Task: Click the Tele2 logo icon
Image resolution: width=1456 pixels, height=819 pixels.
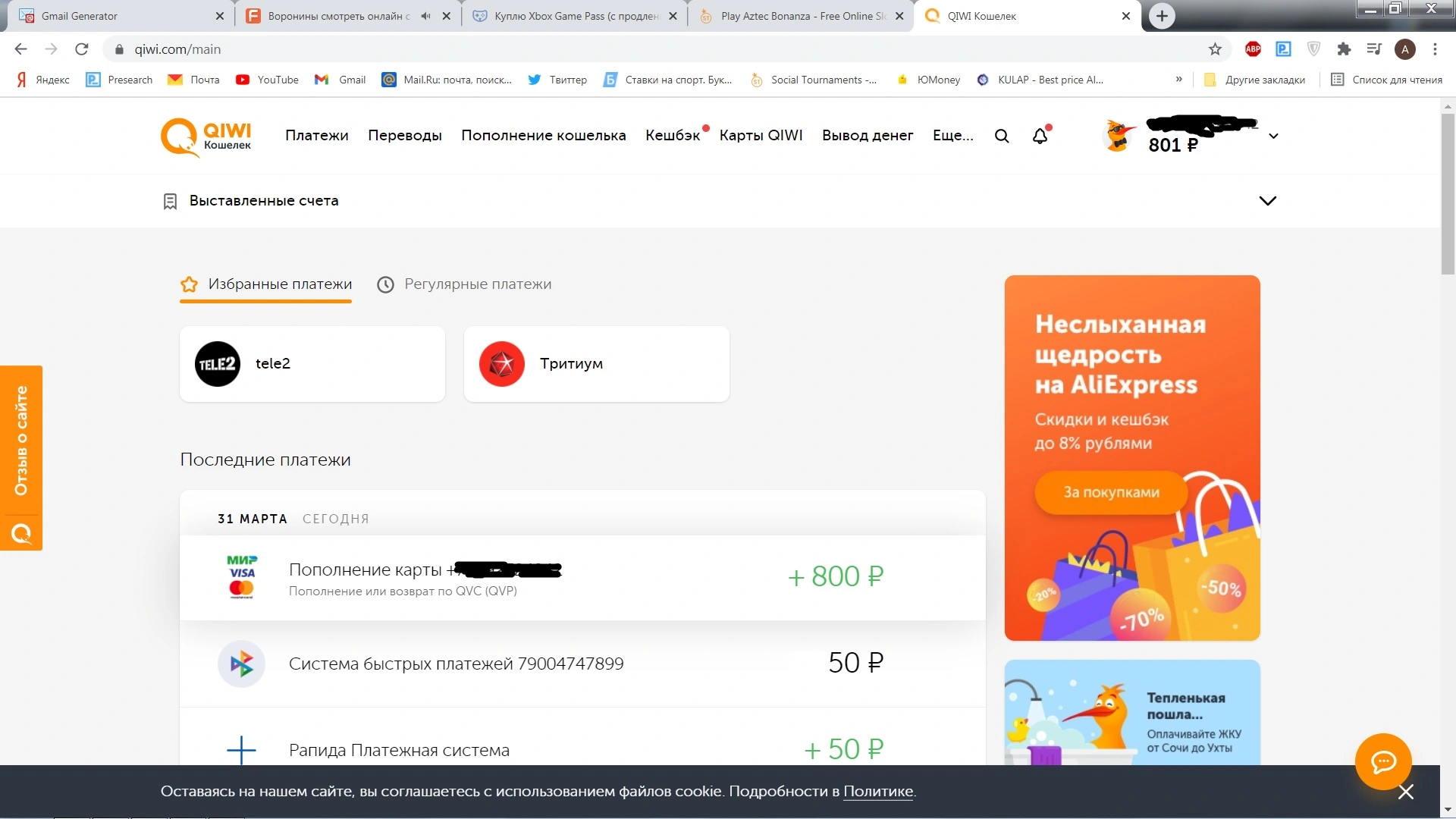Action: (x=218, y=364)
